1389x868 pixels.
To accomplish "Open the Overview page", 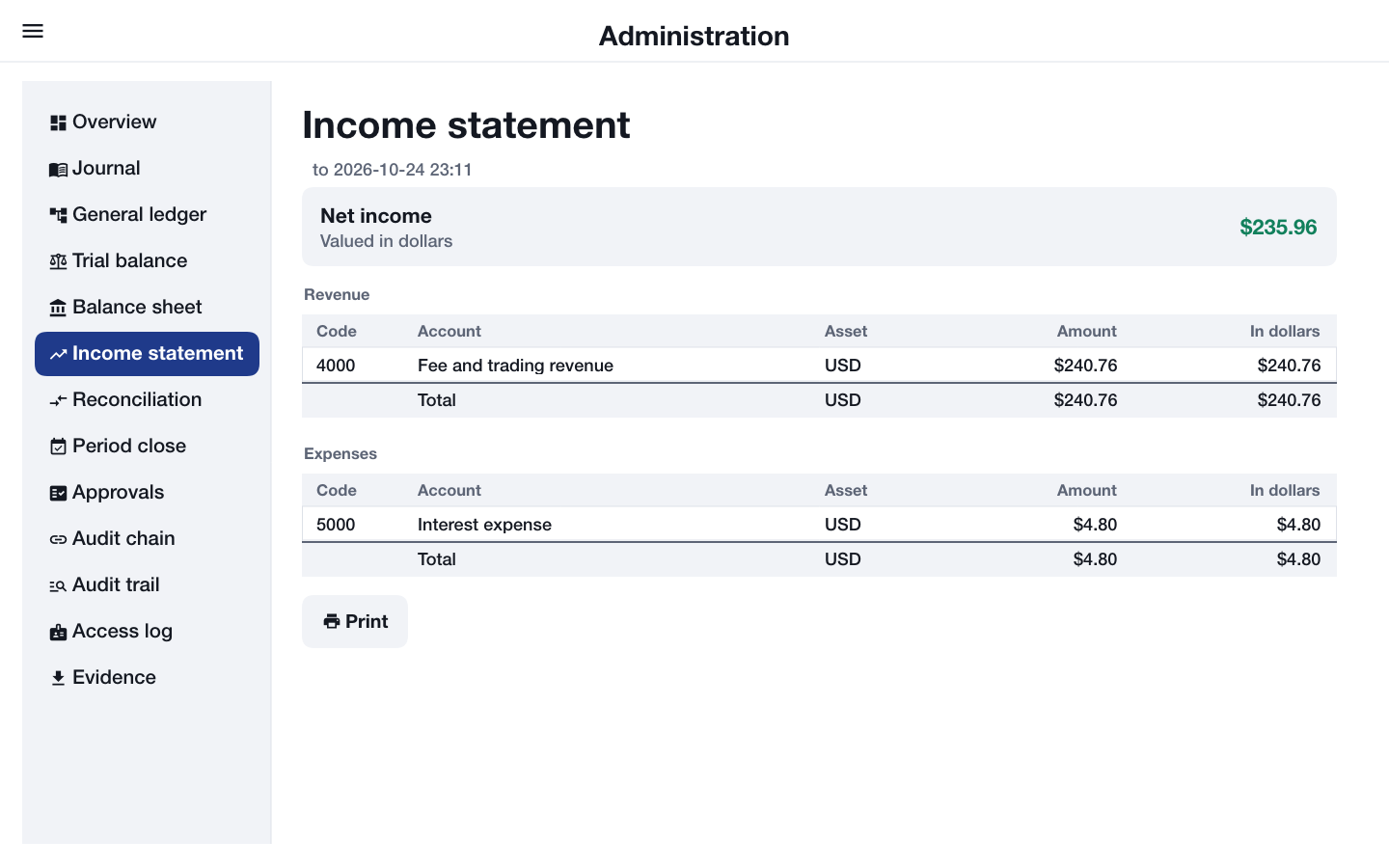I will click(147, 122).
